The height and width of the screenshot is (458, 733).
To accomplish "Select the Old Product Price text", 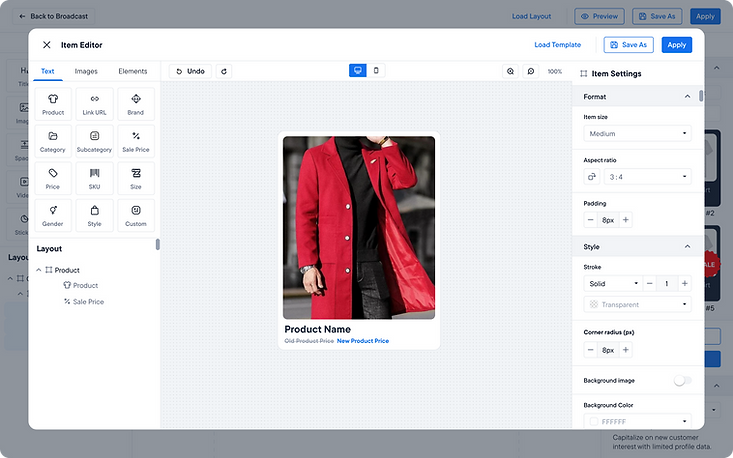I will pyautogui.click(x=309, y=341).
